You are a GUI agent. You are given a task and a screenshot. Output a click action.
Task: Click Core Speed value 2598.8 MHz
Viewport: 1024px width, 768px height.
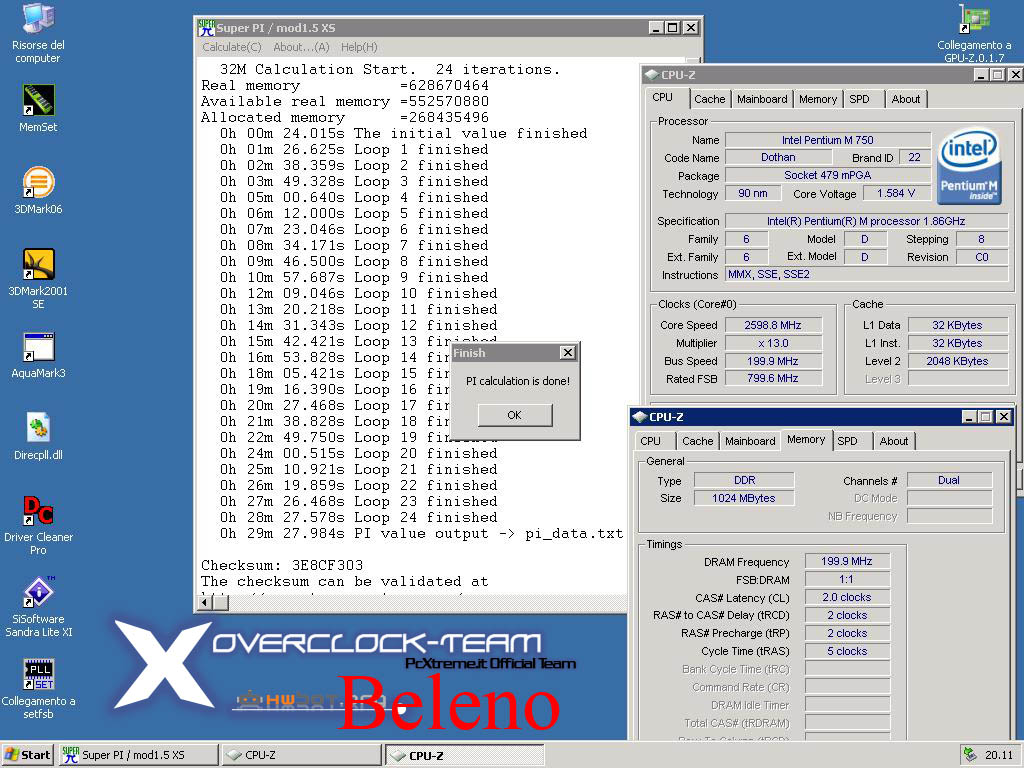[x=773, y=325]
